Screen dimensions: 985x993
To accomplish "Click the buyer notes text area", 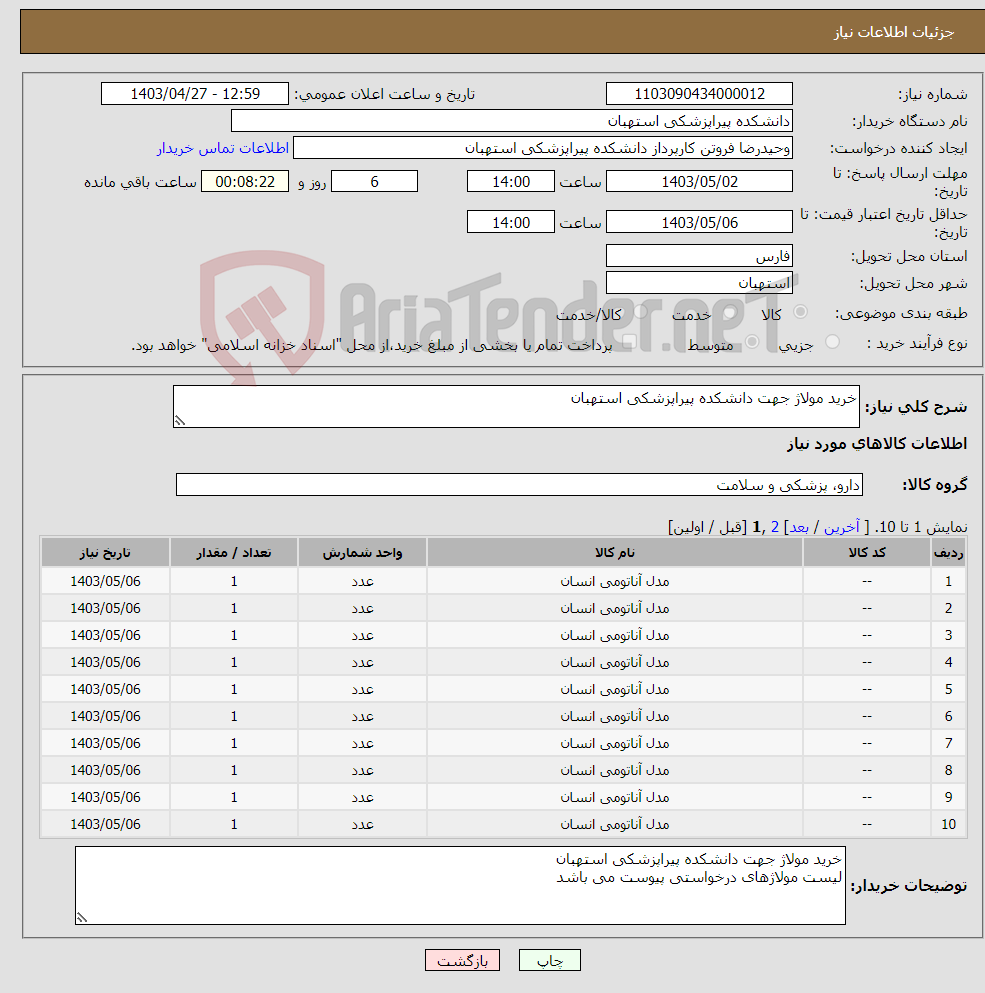I will (461, 885).
